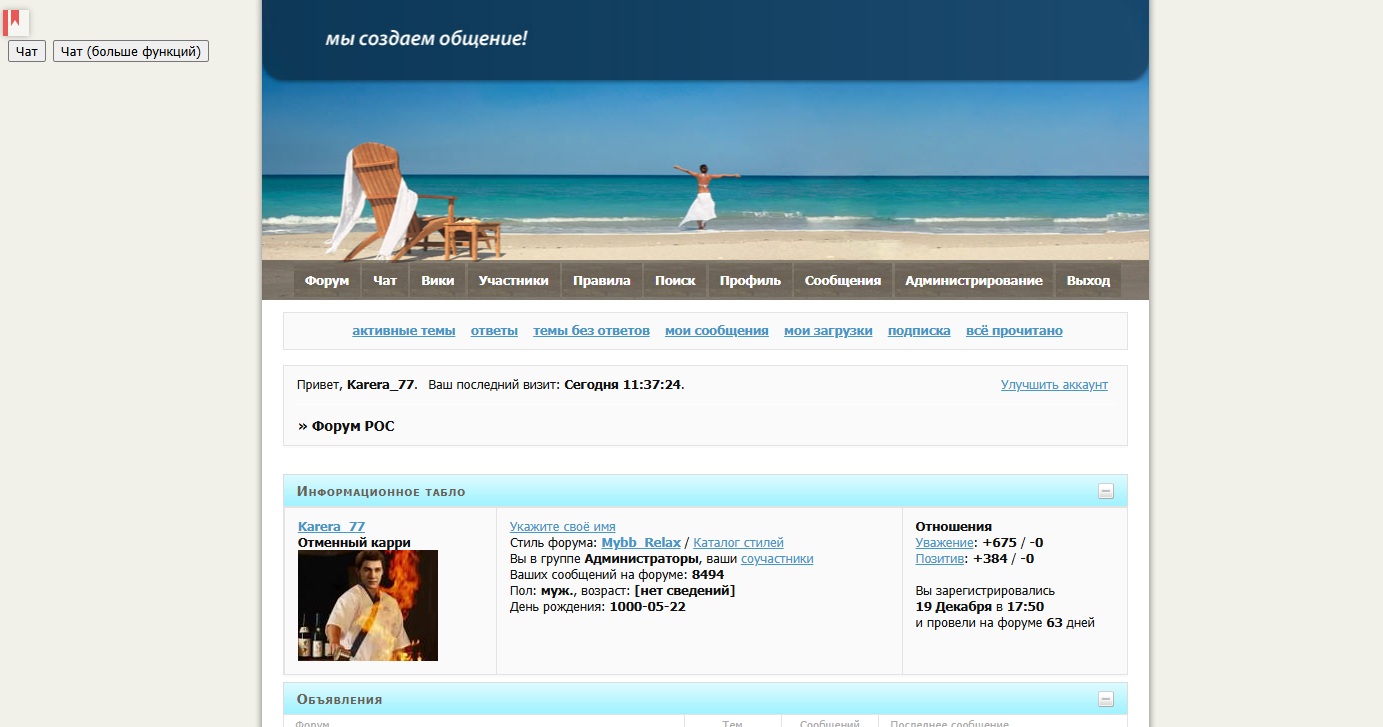Click the Karera_77 avatar image
1383x727 pixels.
coord(368,605)
